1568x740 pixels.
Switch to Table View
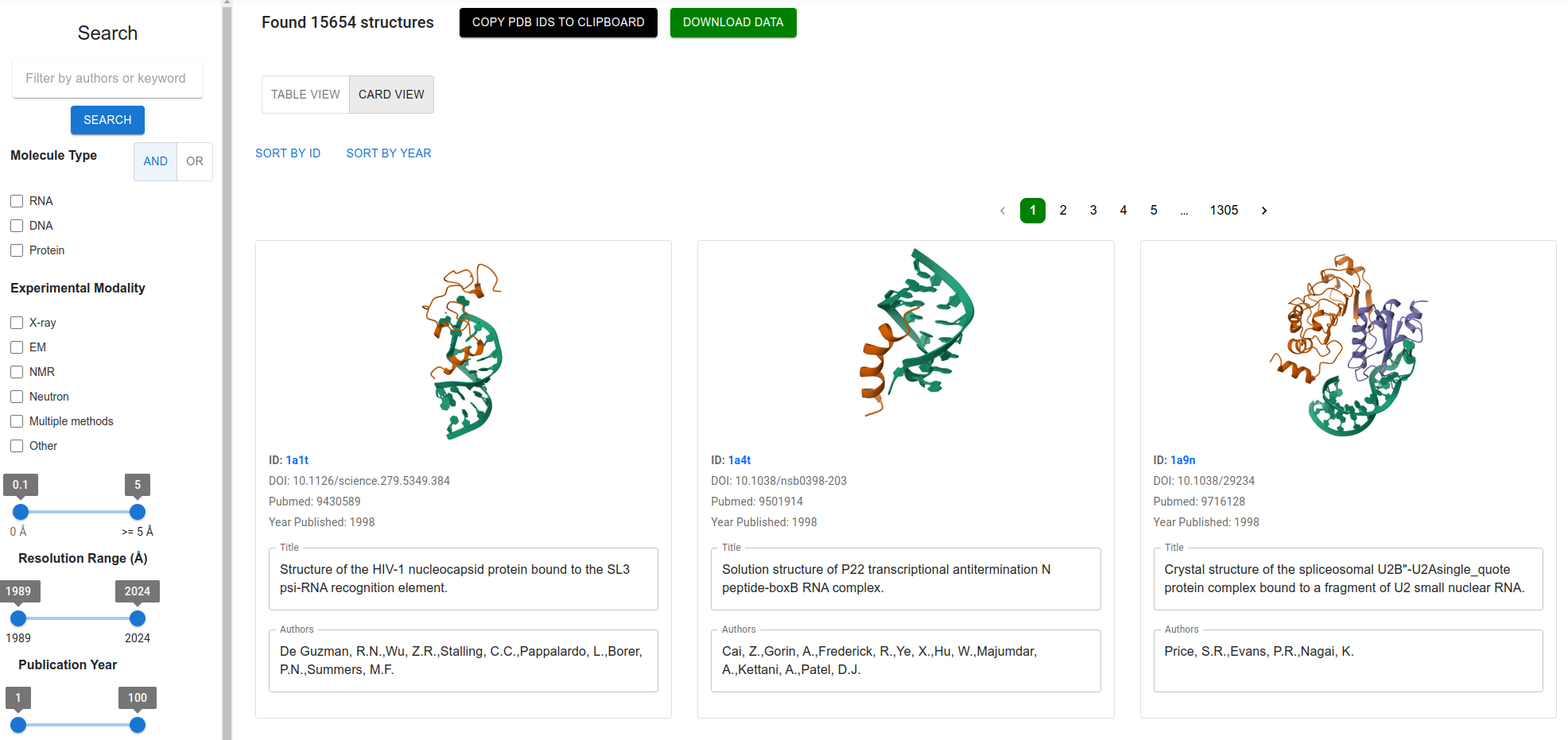point(305,95)
